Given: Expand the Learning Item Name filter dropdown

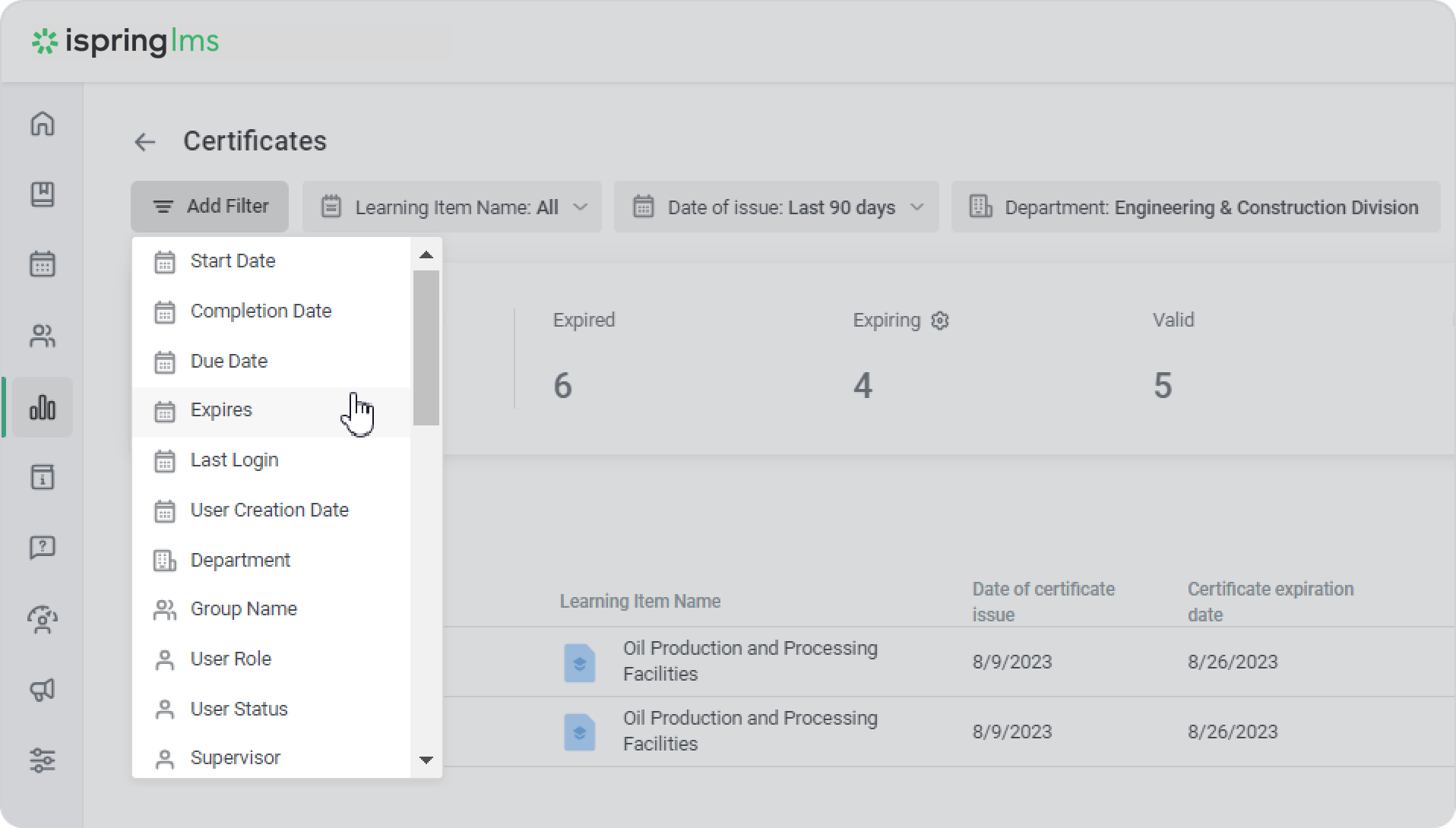Looking at the screenshot, I should click(452, 207).
